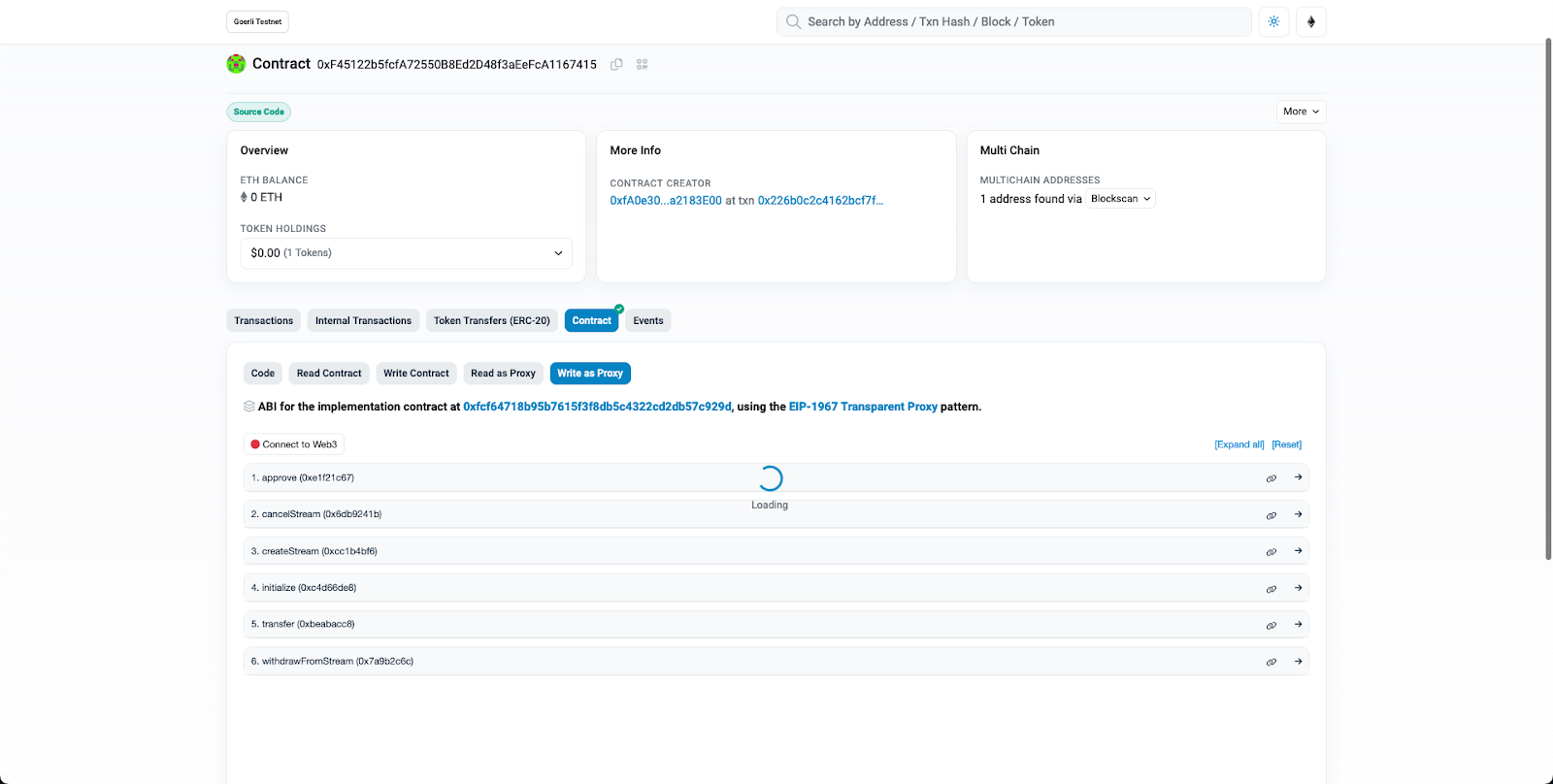
Task: Copy the contract address icon
Action: point(616,64)
